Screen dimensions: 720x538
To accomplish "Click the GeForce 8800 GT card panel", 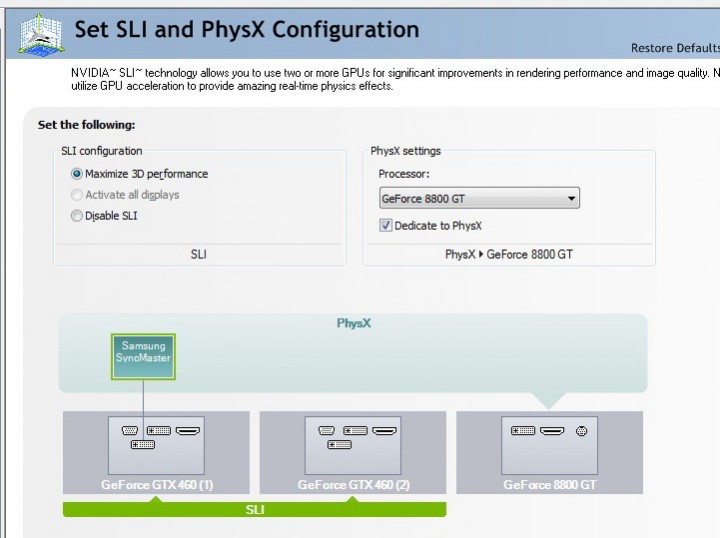I will [549, 452].
